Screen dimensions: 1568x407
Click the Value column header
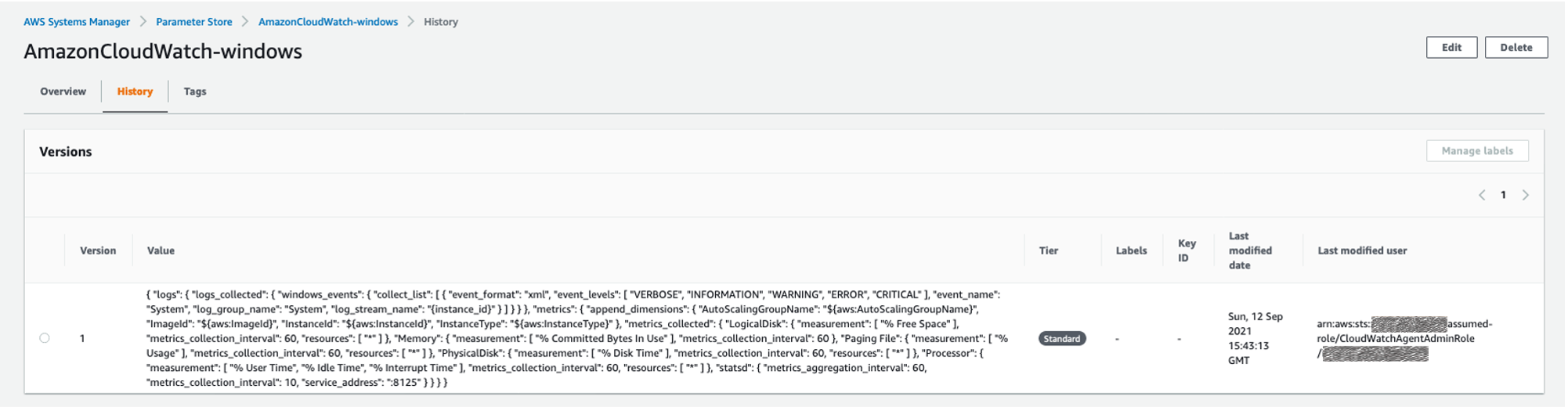161,250
